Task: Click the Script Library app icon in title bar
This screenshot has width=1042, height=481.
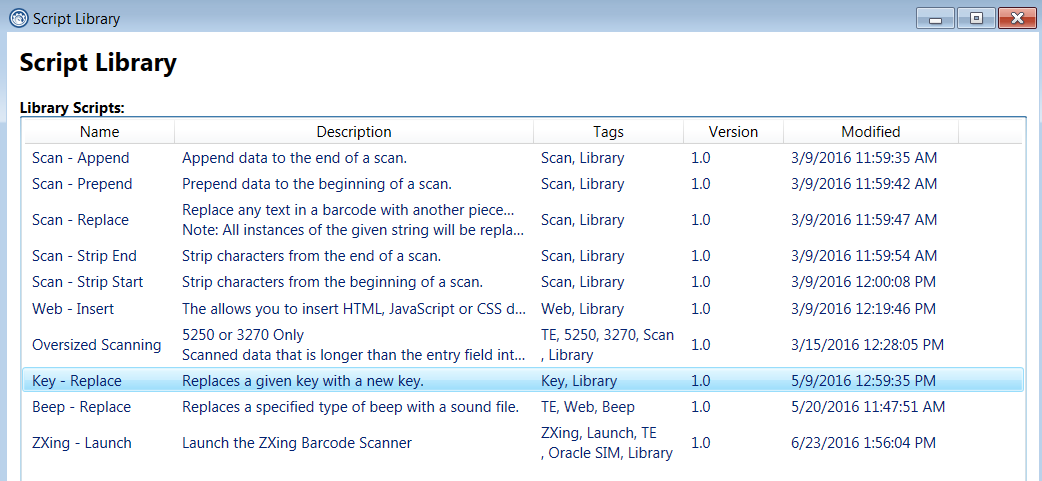Action: [17, 18]
